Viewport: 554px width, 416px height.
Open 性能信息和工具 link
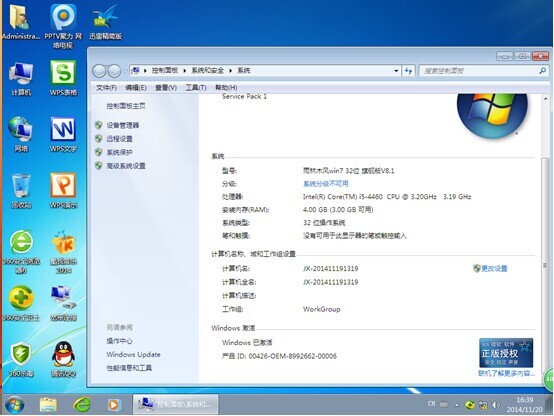coord(129,368)
